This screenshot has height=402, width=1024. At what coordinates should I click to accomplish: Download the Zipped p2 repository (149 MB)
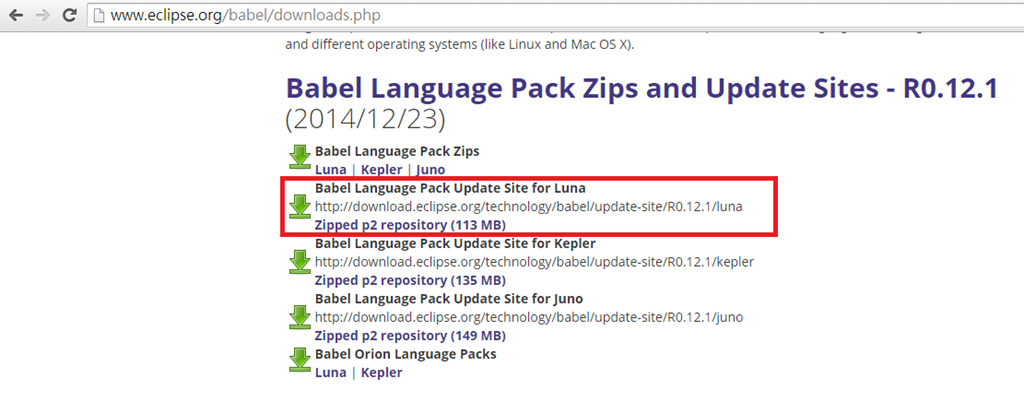[409, 336]
